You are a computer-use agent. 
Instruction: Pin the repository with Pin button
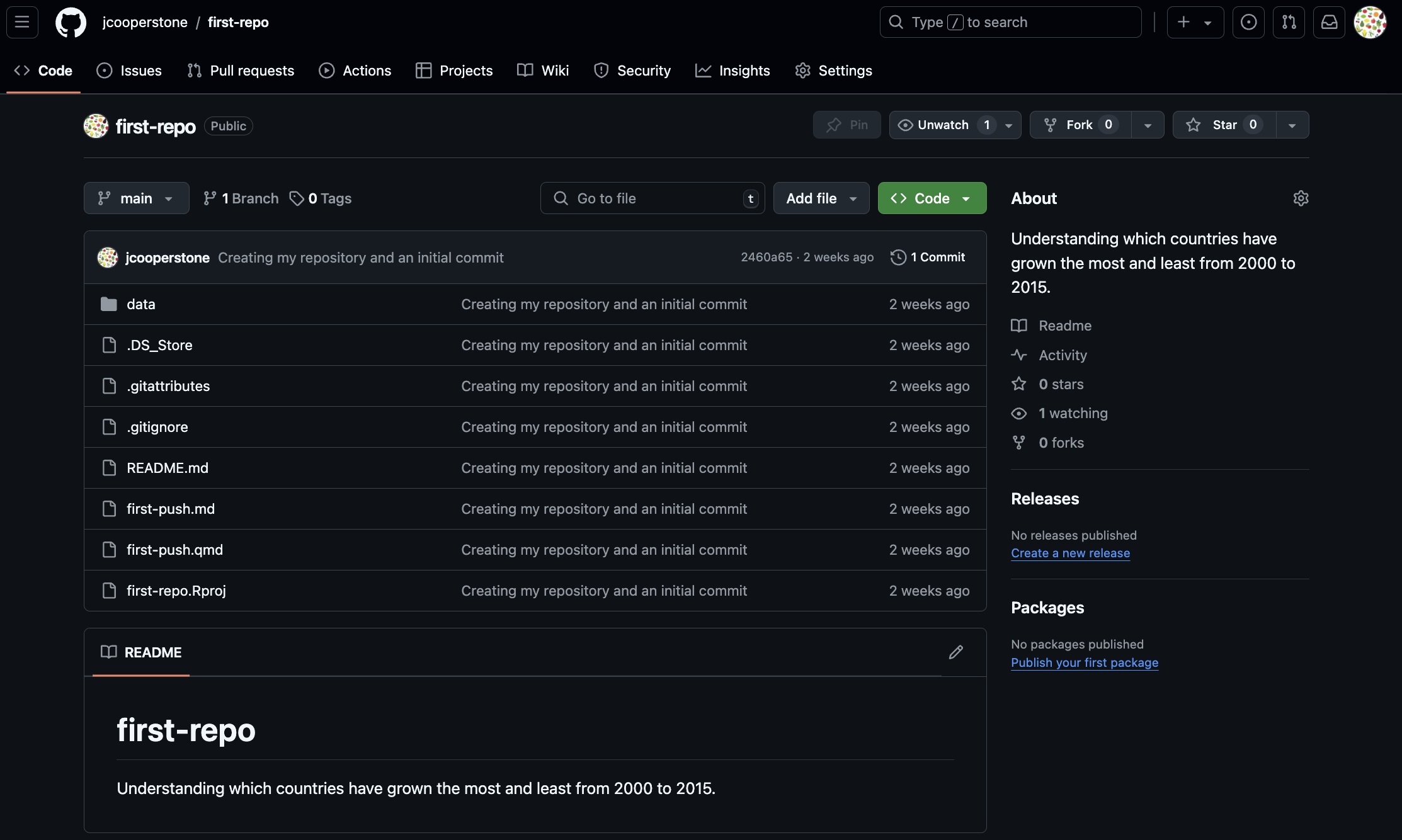(x=846, y=125)
